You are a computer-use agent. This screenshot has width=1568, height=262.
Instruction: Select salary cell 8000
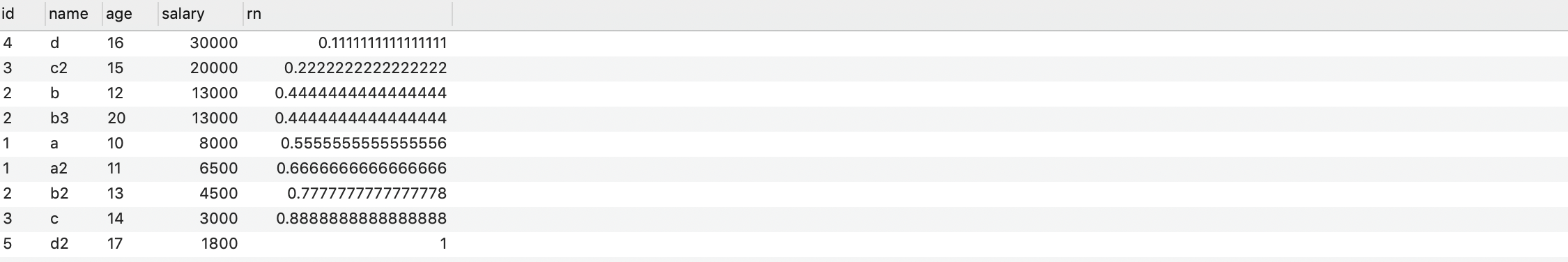point(201,144)
